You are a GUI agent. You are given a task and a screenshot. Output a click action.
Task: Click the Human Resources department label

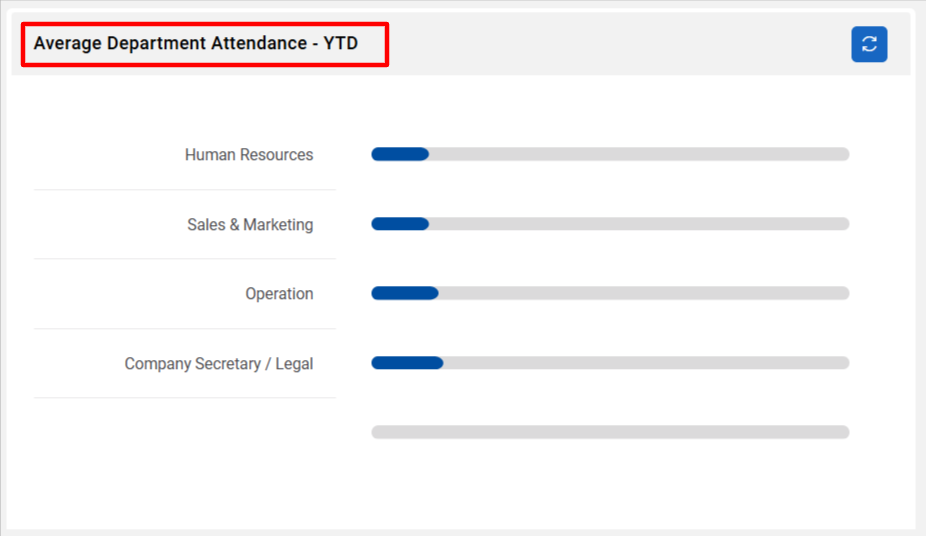pyautogui.click(x=249, y=155)
